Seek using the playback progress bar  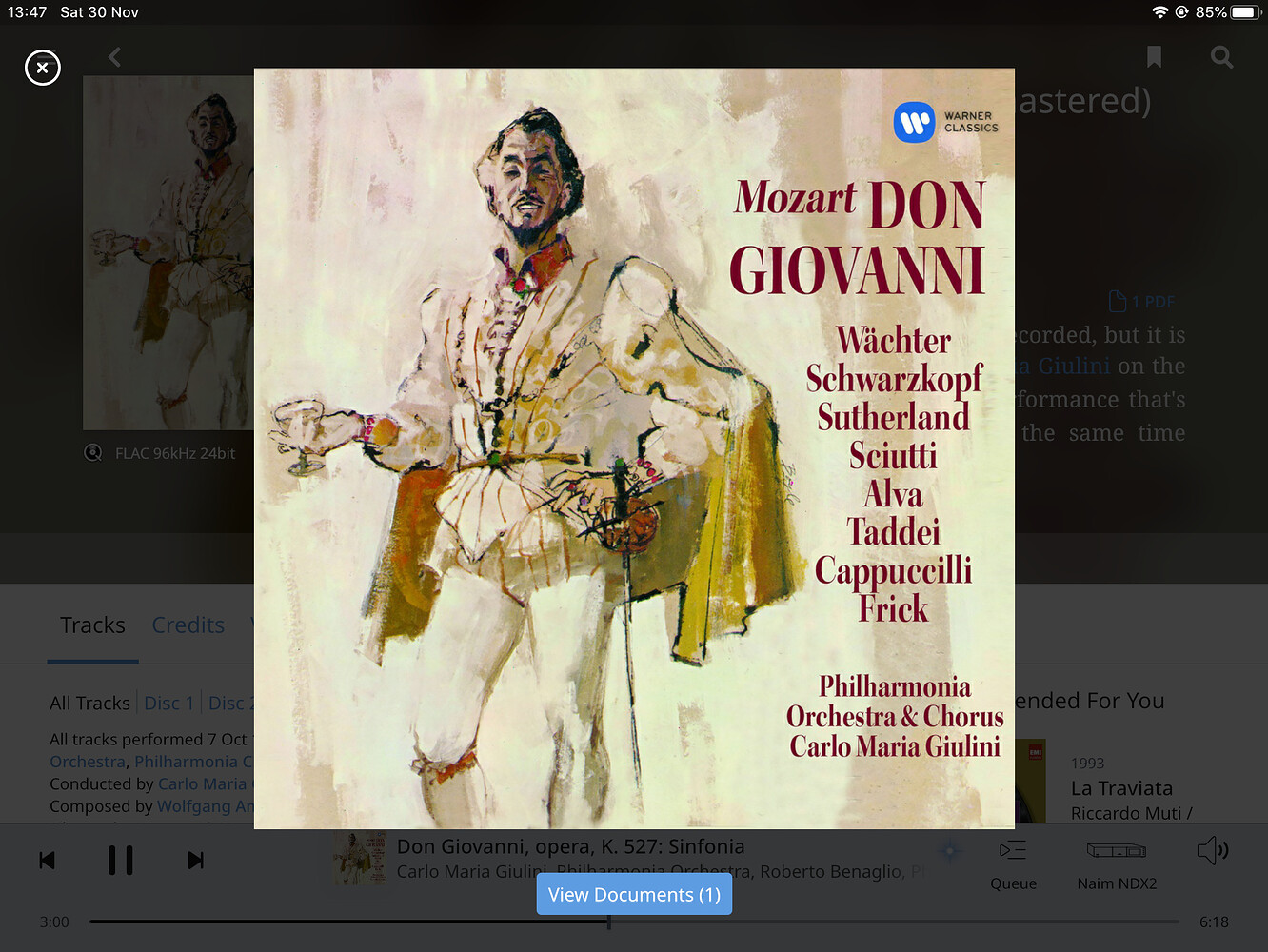click(x=634, y=922)
